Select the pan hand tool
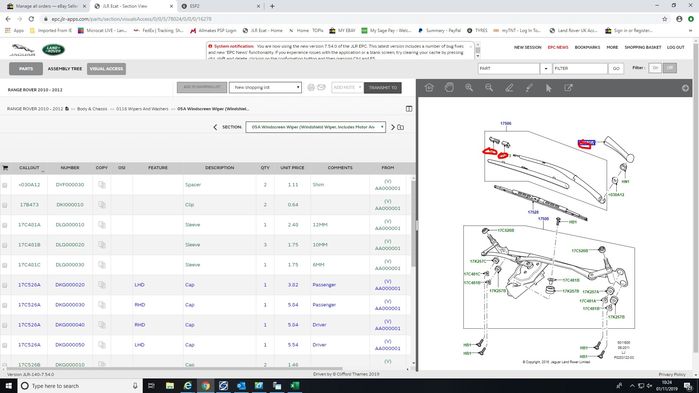Screen dimensions: 699x393 coord(449,88)
